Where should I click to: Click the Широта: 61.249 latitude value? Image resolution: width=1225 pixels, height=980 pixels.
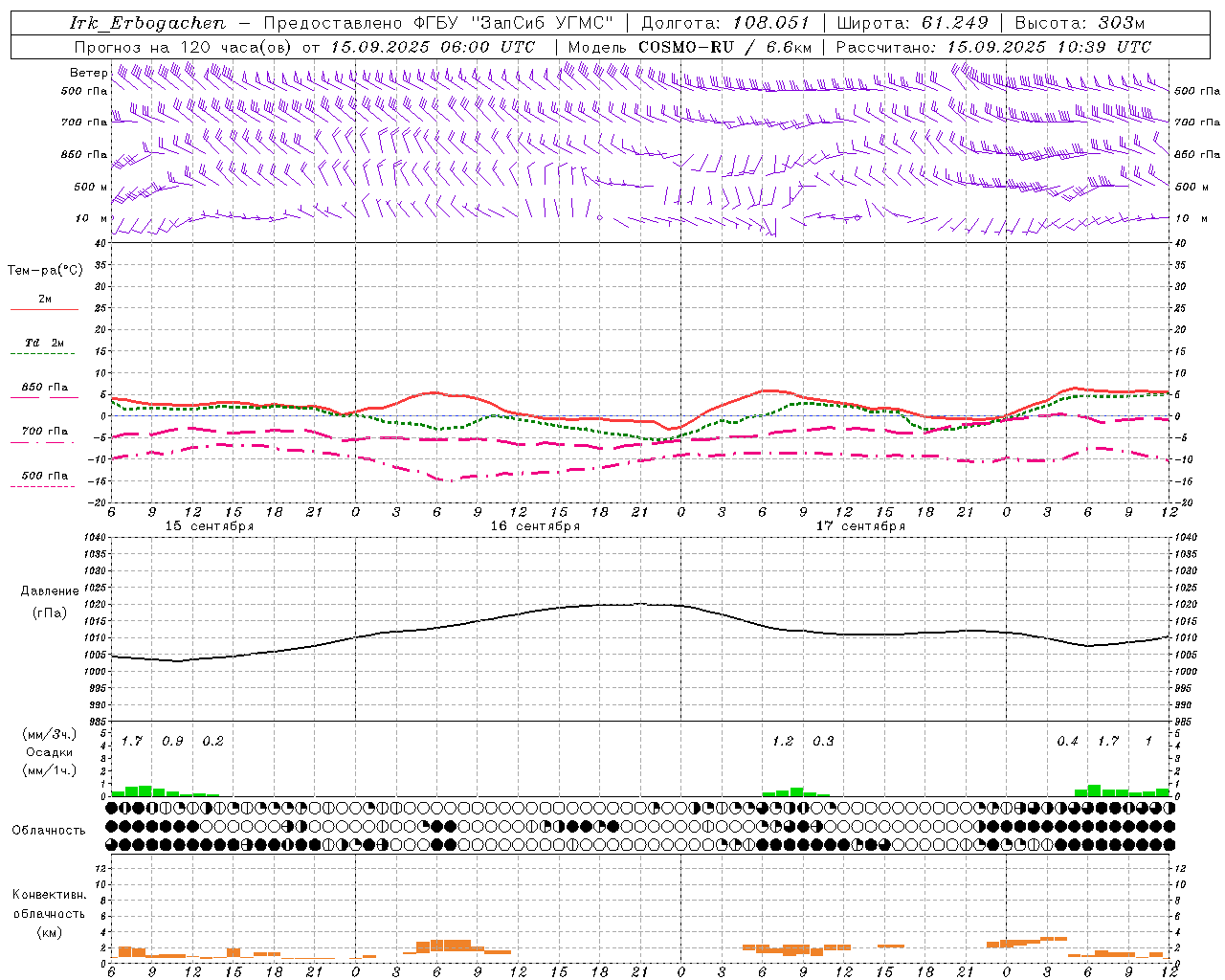tap(912, 23)
